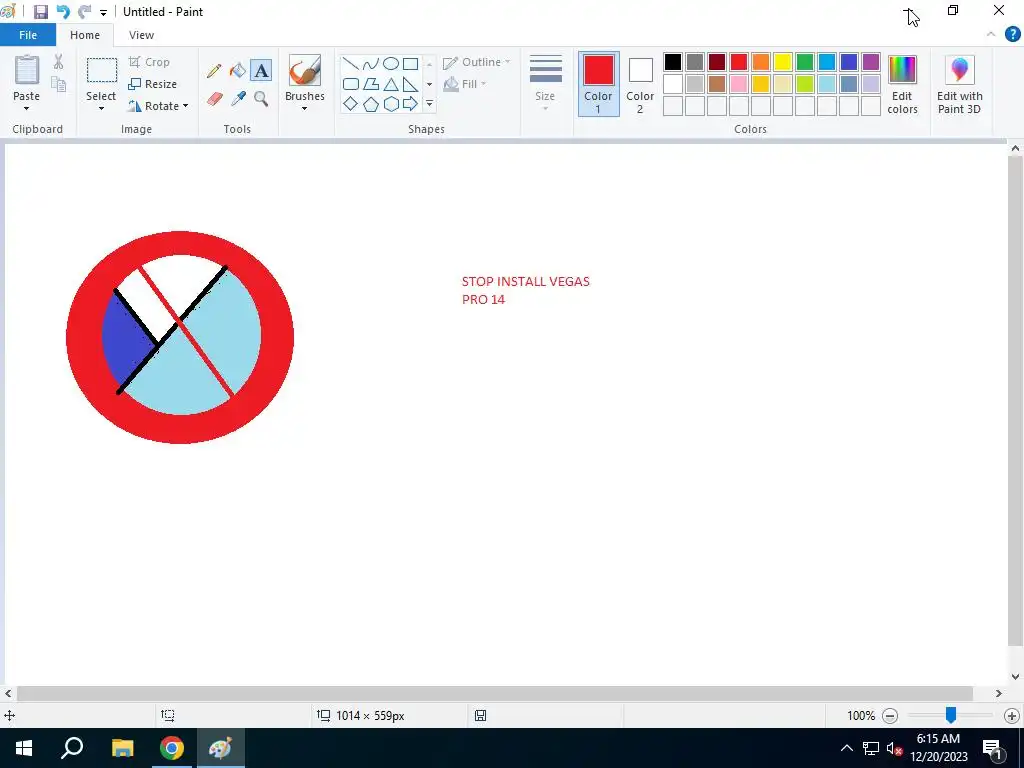The image size is (1024, 768).
Task: Choose the Curve shape
Action: 371,64
